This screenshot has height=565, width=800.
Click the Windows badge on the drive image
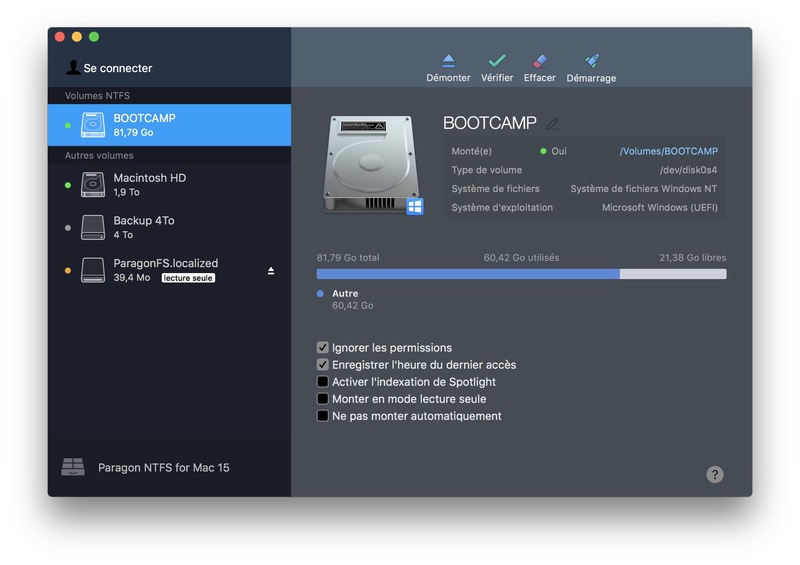click(415, 207)
